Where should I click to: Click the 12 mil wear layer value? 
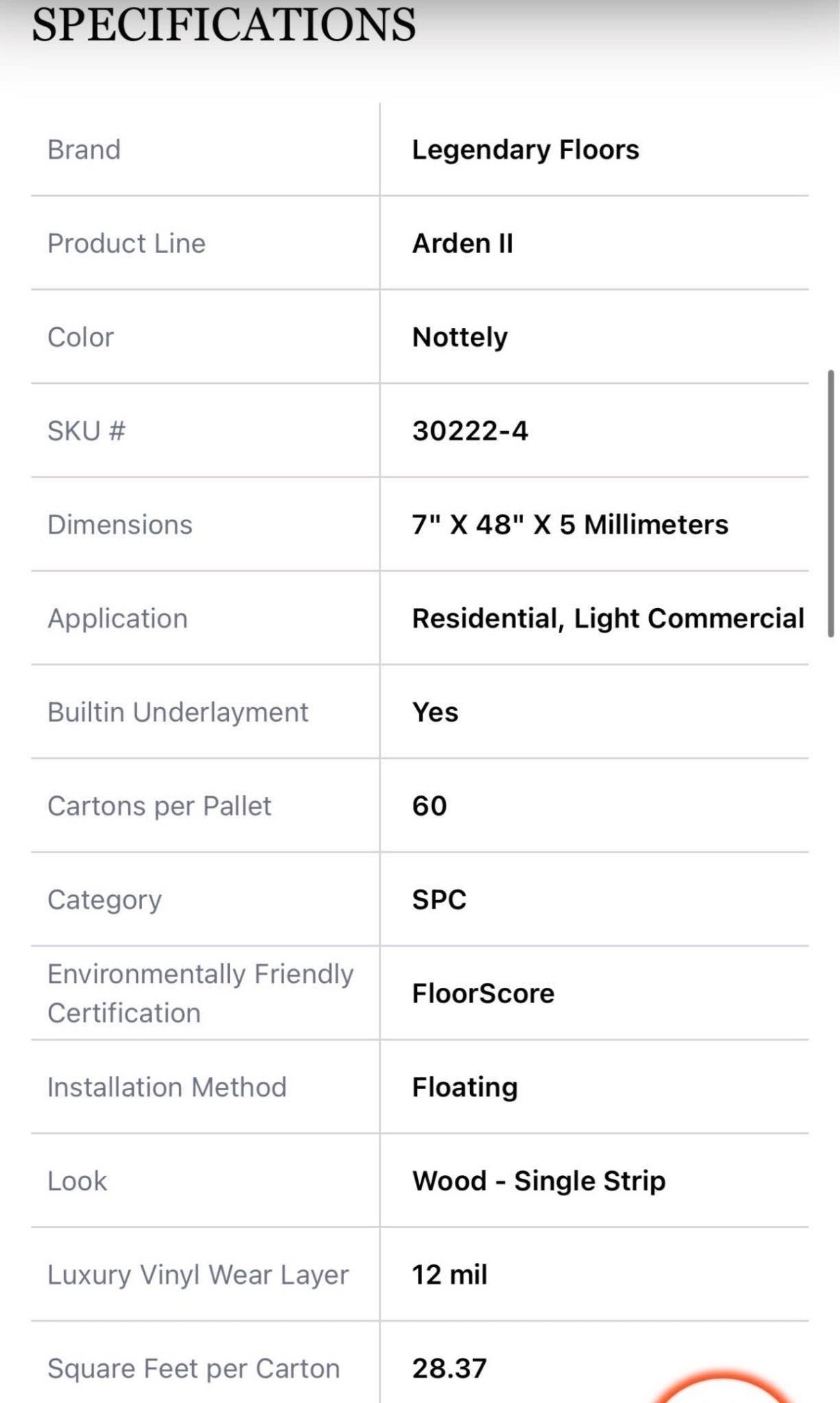click(449, 1275)
